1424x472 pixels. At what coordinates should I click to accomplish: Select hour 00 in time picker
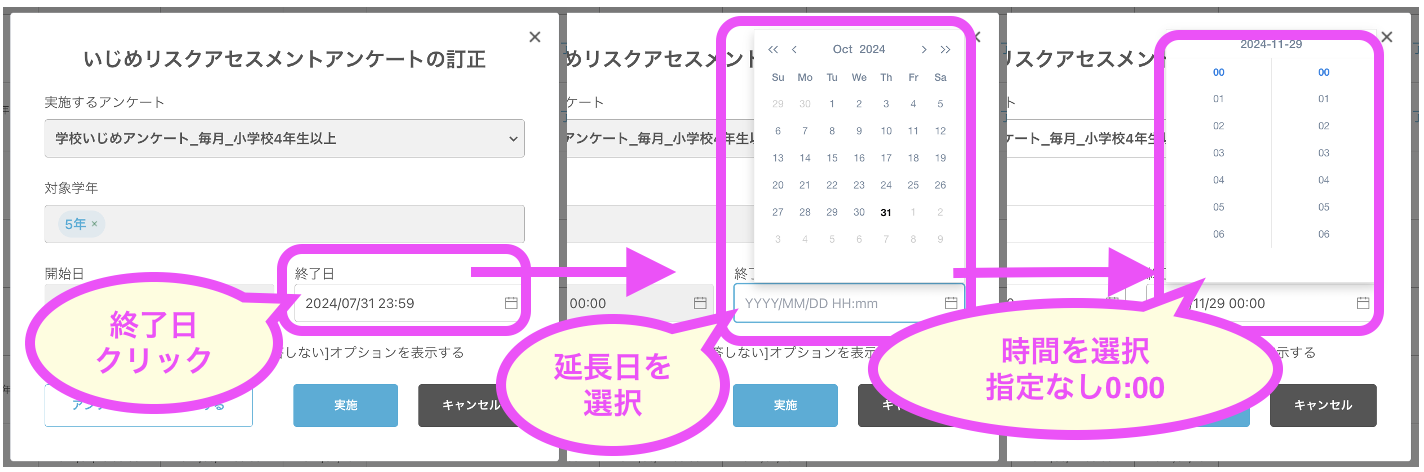click(x=1218, y=72)
